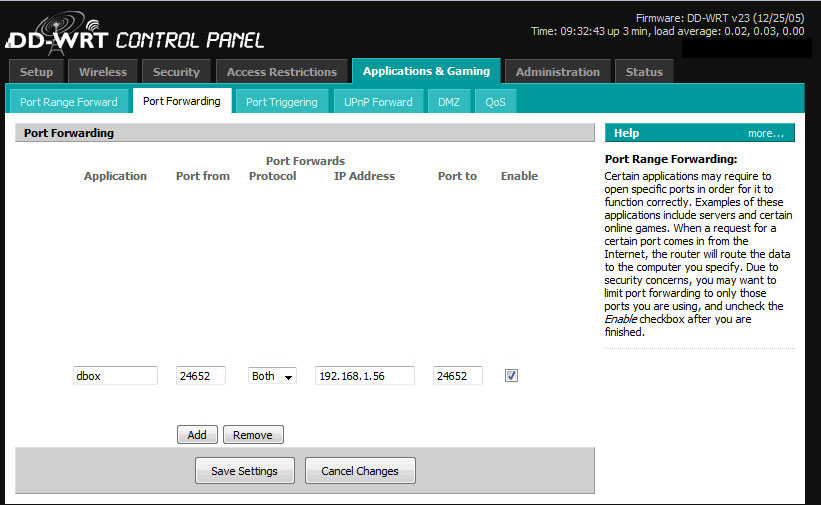The width and height of the screenshot is (821, 505).
Task: Select the Administration tab
Action: tap(558, 72)
